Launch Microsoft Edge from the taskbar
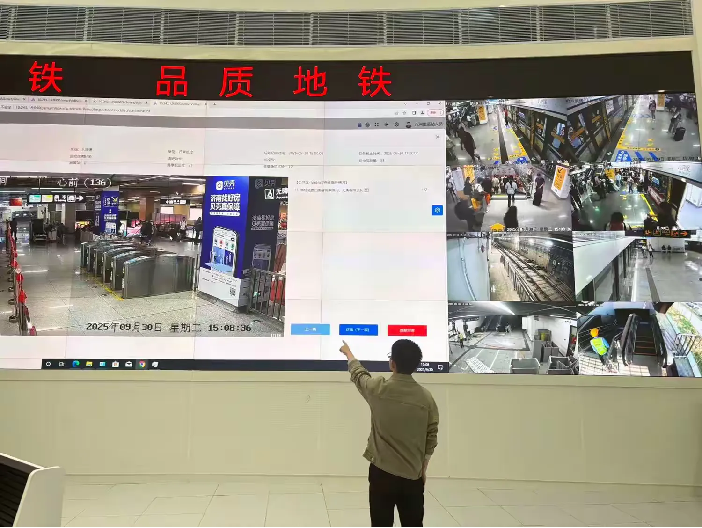 pos(75,364)
